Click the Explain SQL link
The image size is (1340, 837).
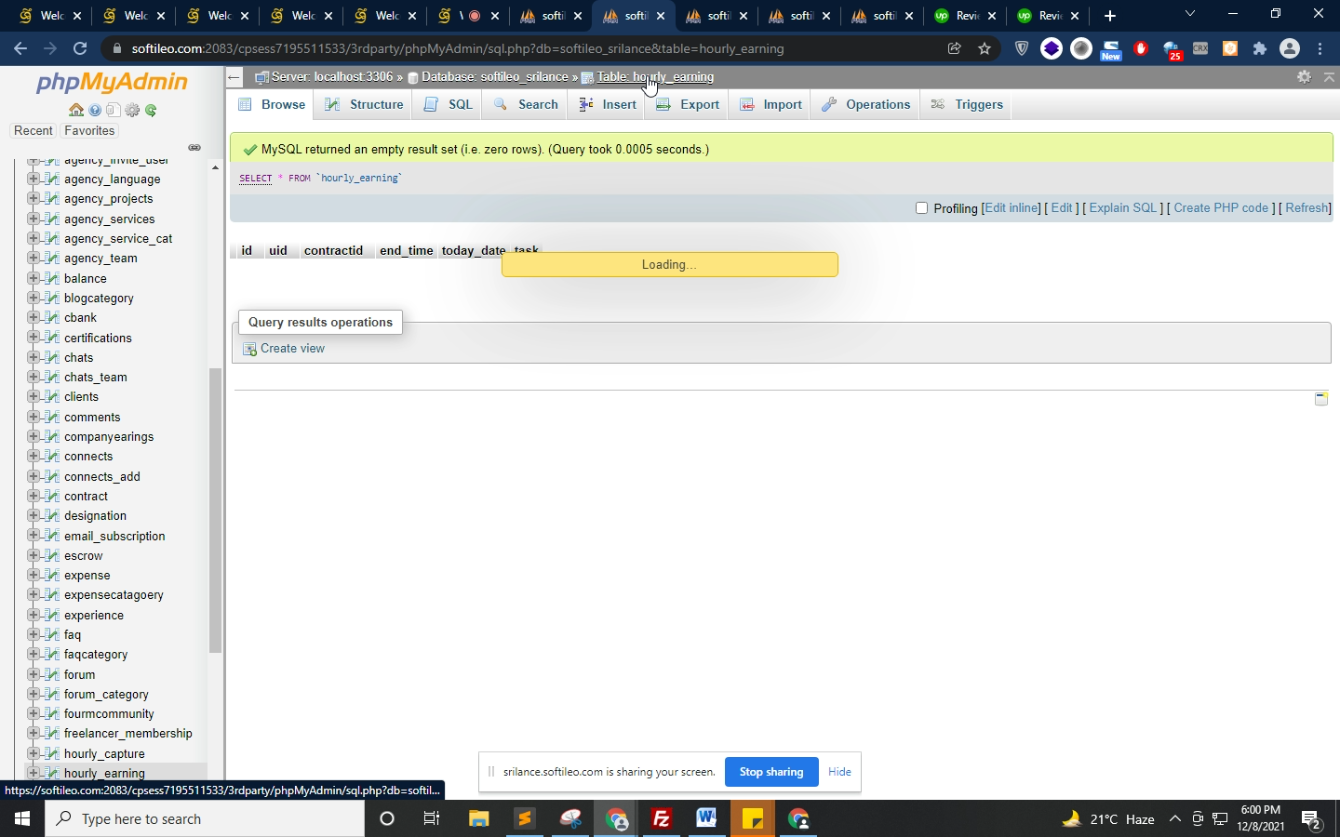pos(1122,208)
